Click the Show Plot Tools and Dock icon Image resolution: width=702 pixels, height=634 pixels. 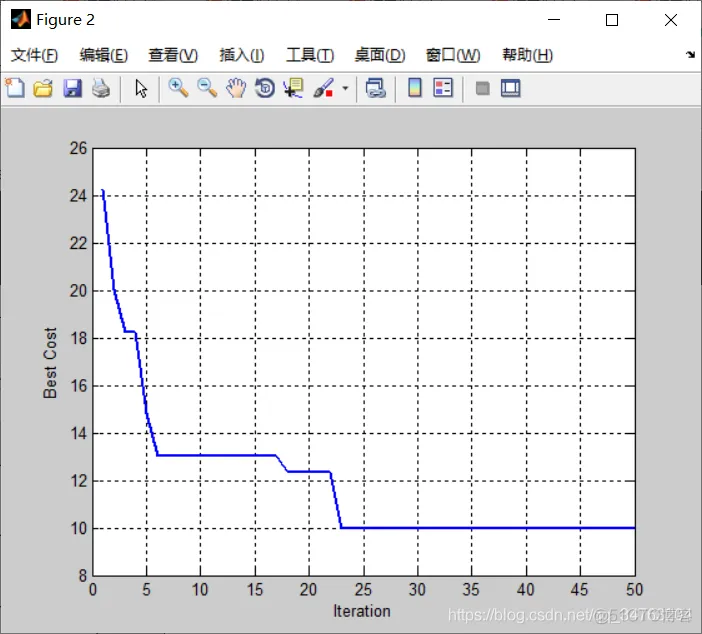[x=511, y=88]
